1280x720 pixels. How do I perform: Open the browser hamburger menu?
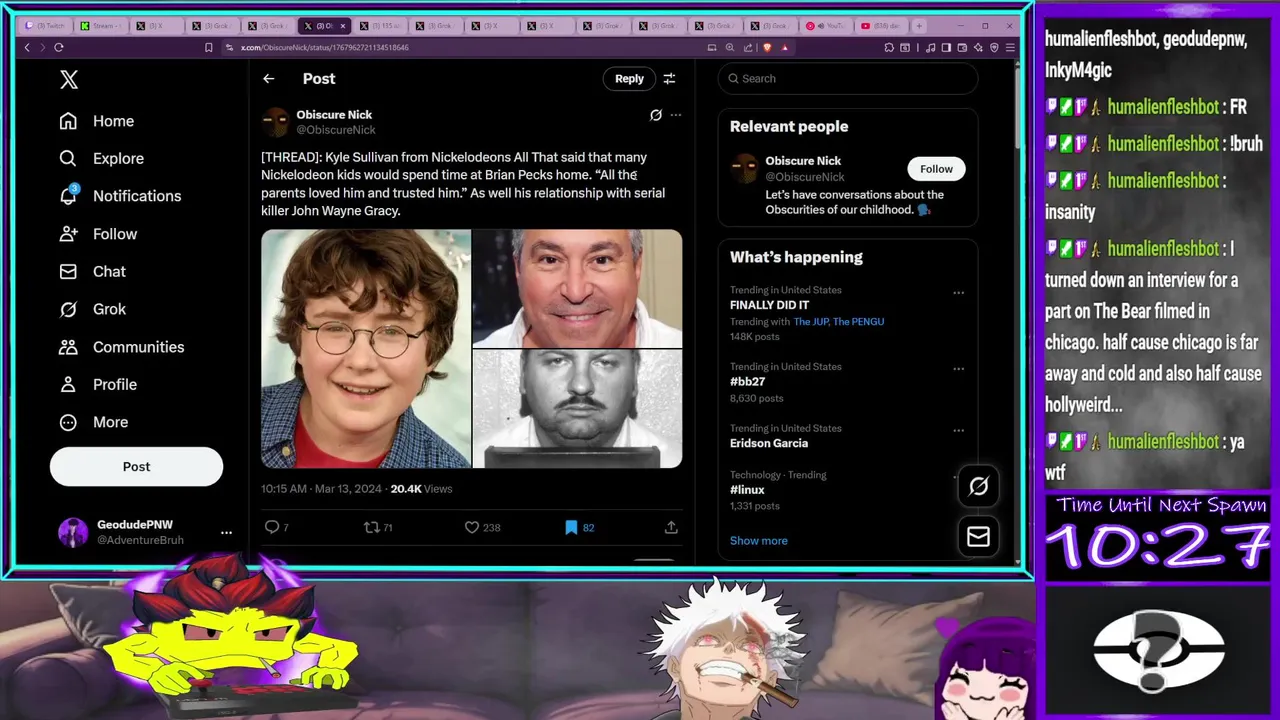pyautogui.click(x=1011, y=47)
